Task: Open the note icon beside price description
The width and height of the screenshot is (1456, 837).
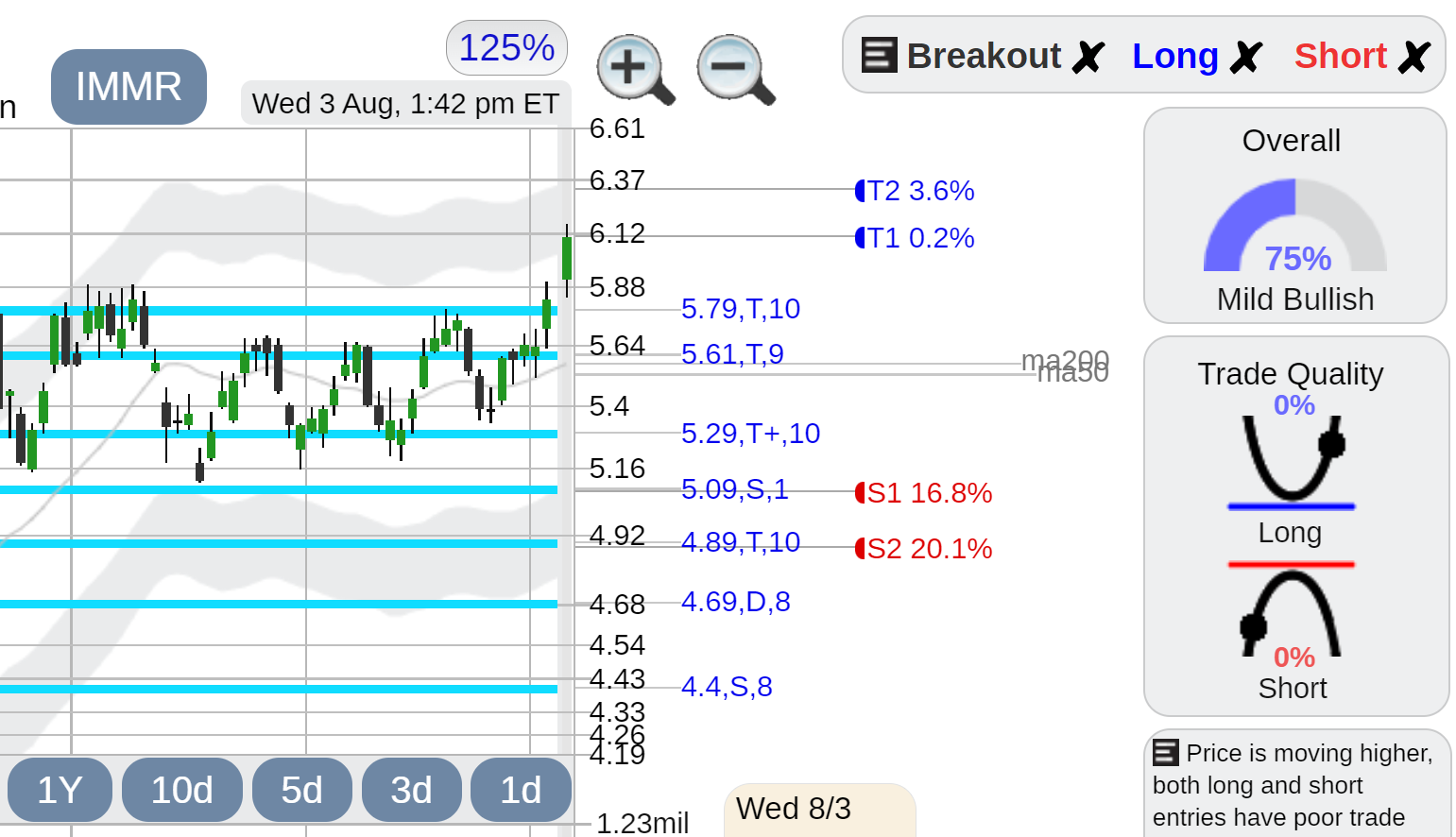Action: [x=1166, y=752]
